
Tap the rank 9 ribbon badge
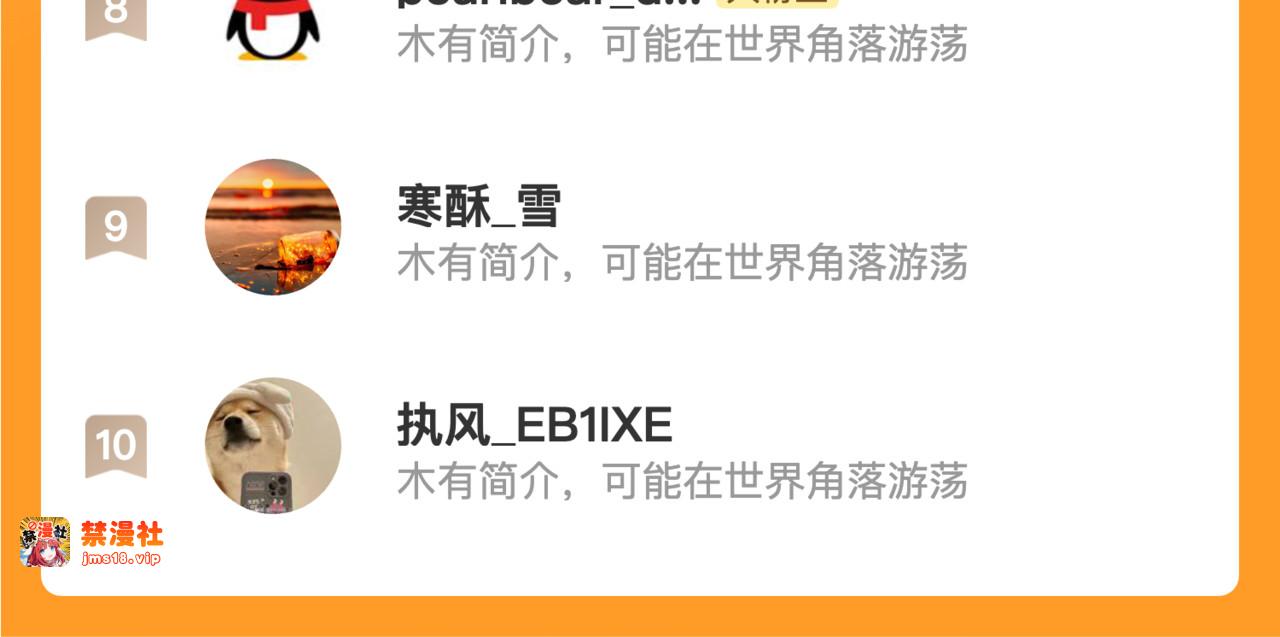[116, 228]
